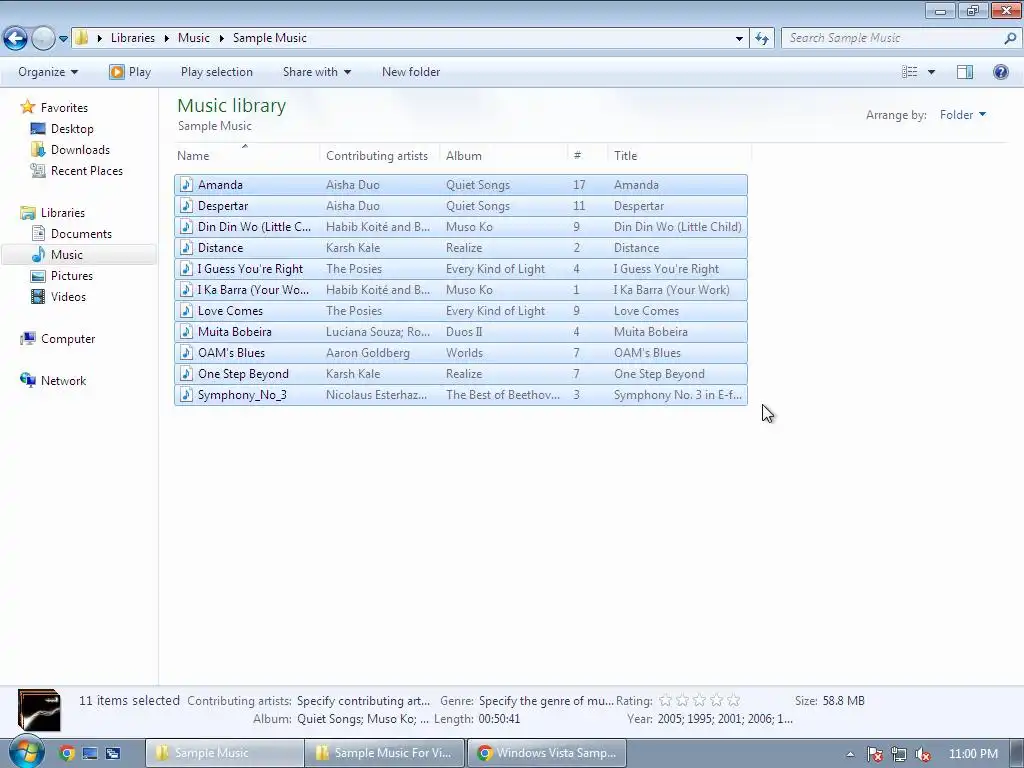Click the Play button in the toolbar
Image resolution: width=1024 pixels, height=768 pixels.
[x=130, y=72]
